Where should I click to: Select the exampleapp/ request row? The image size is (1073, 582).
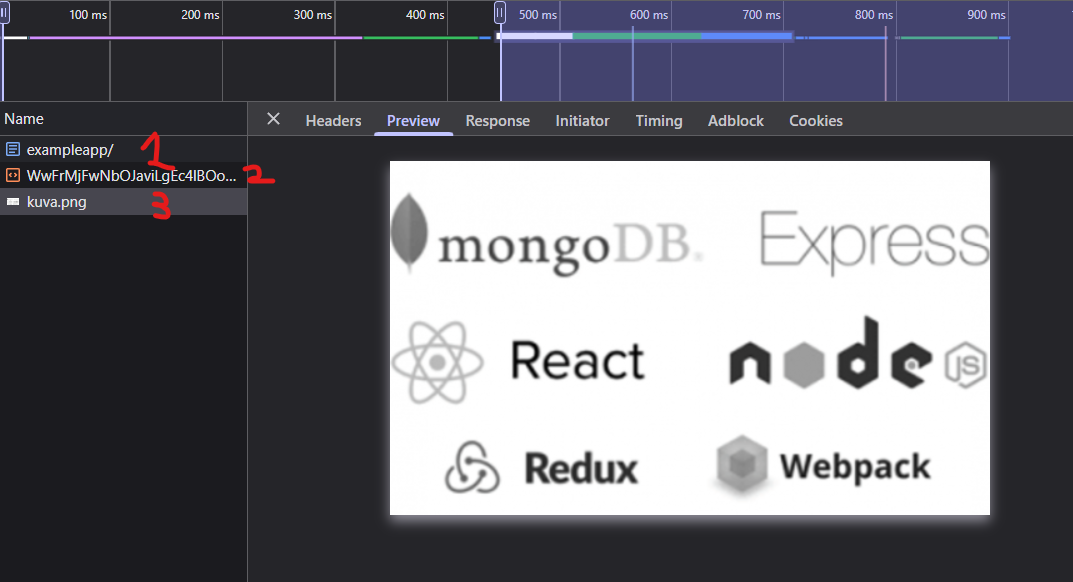click(x=70, y=150)
